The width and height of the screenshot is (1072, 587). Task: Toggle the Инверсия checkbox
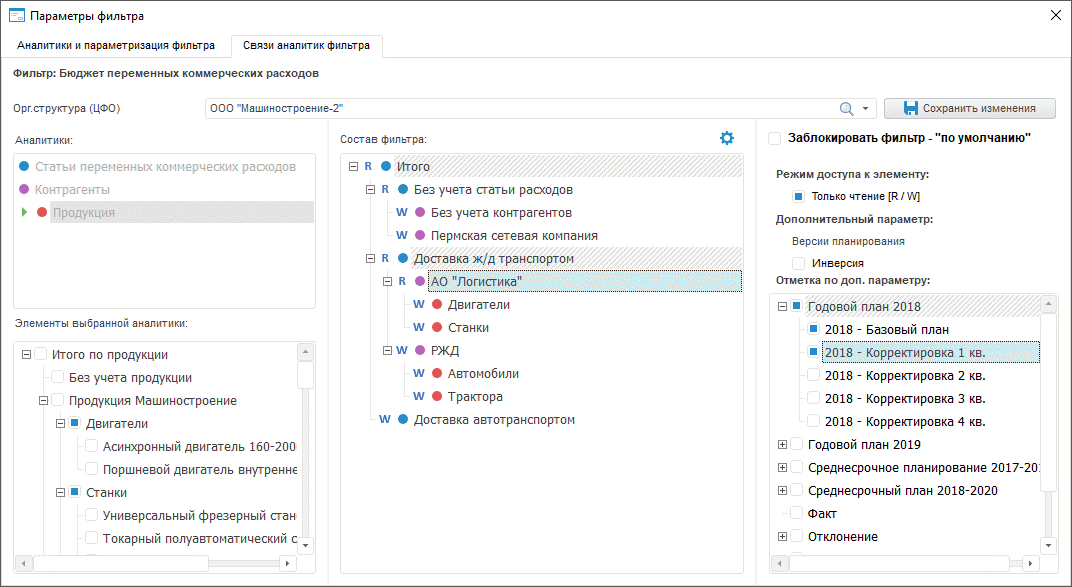pos(799,263)
